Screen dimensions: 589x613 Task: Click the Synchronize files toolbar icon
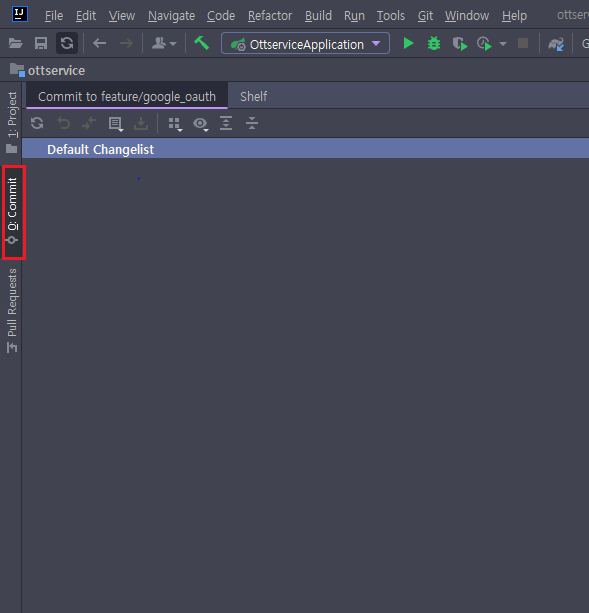(x=67, y=43)
